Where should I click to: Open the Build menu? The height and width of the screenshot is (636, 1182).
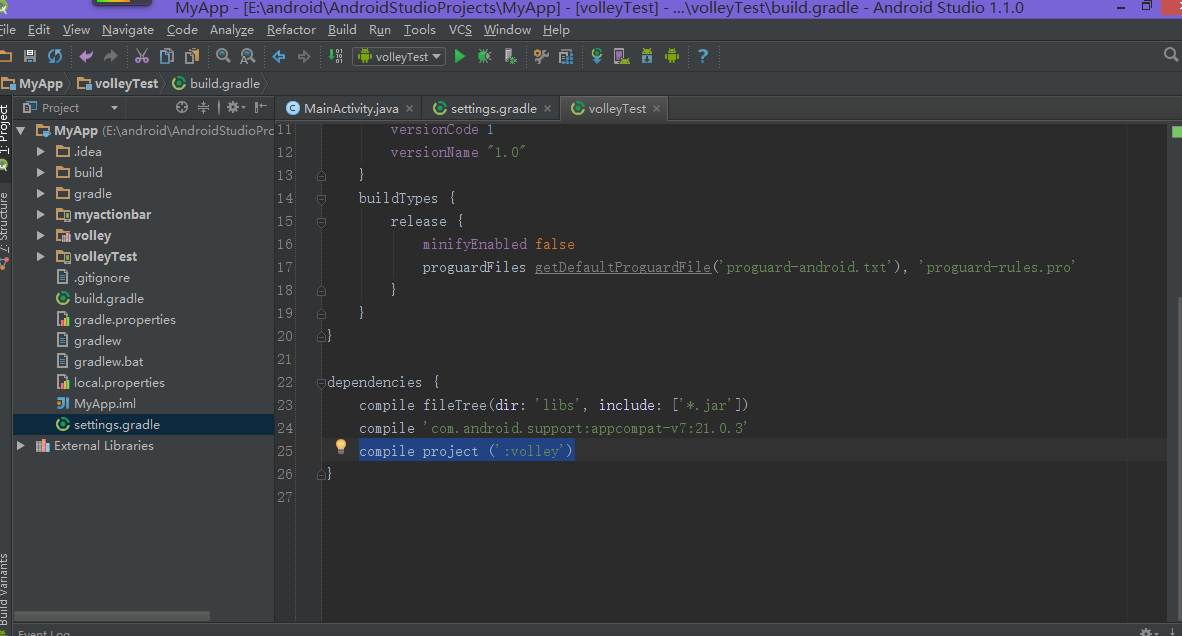click(x=342, y=30)
